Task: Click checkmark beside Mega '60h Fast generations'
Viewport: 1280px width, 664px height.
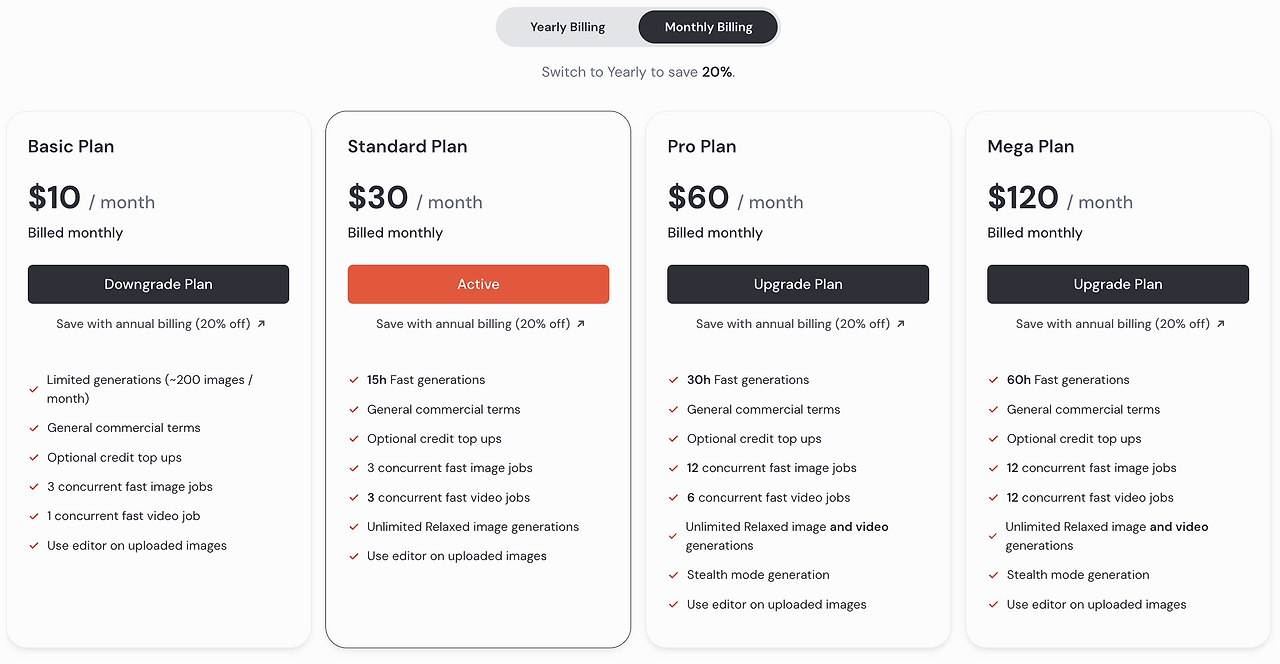Action: pos(994,380)
